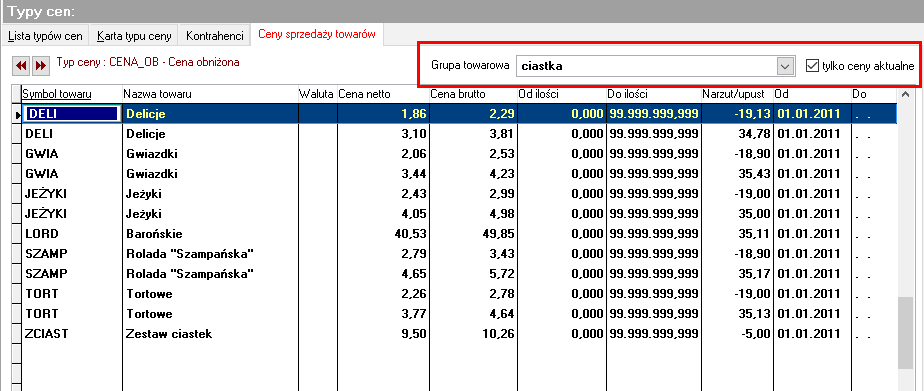924x391 pixels.
Task: Select the Gwiazdki row priced 3,44 netto
Action: 454,174
